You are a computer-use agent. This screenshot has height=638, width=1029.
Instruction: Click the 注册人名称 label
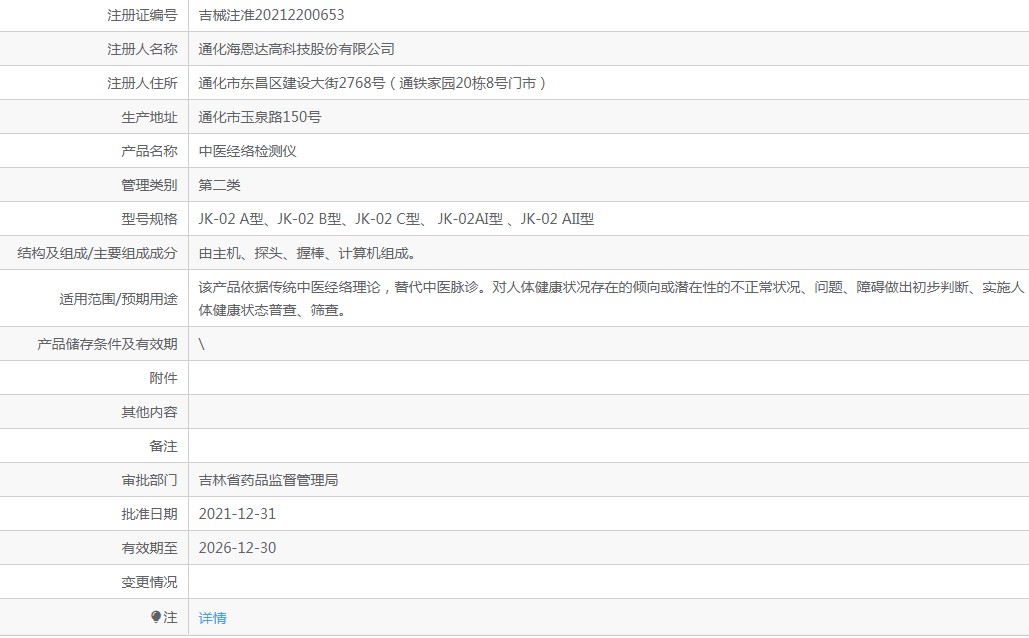(142, 49)
